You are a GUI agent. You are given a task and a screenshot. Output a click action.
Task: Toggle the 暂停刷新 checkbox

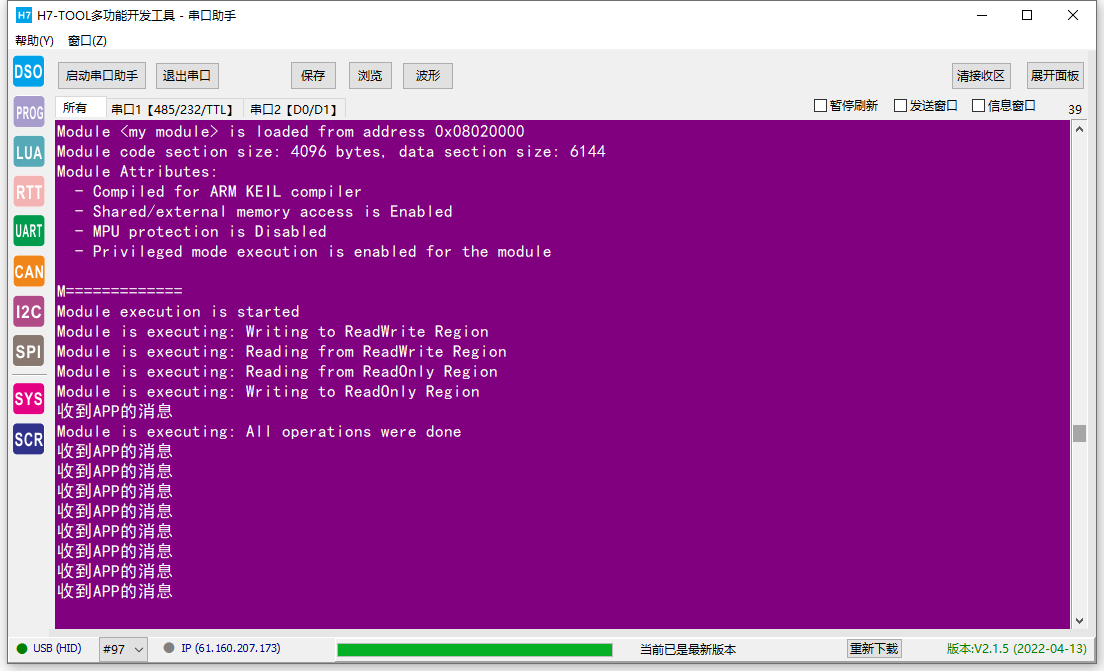point(820,106)
